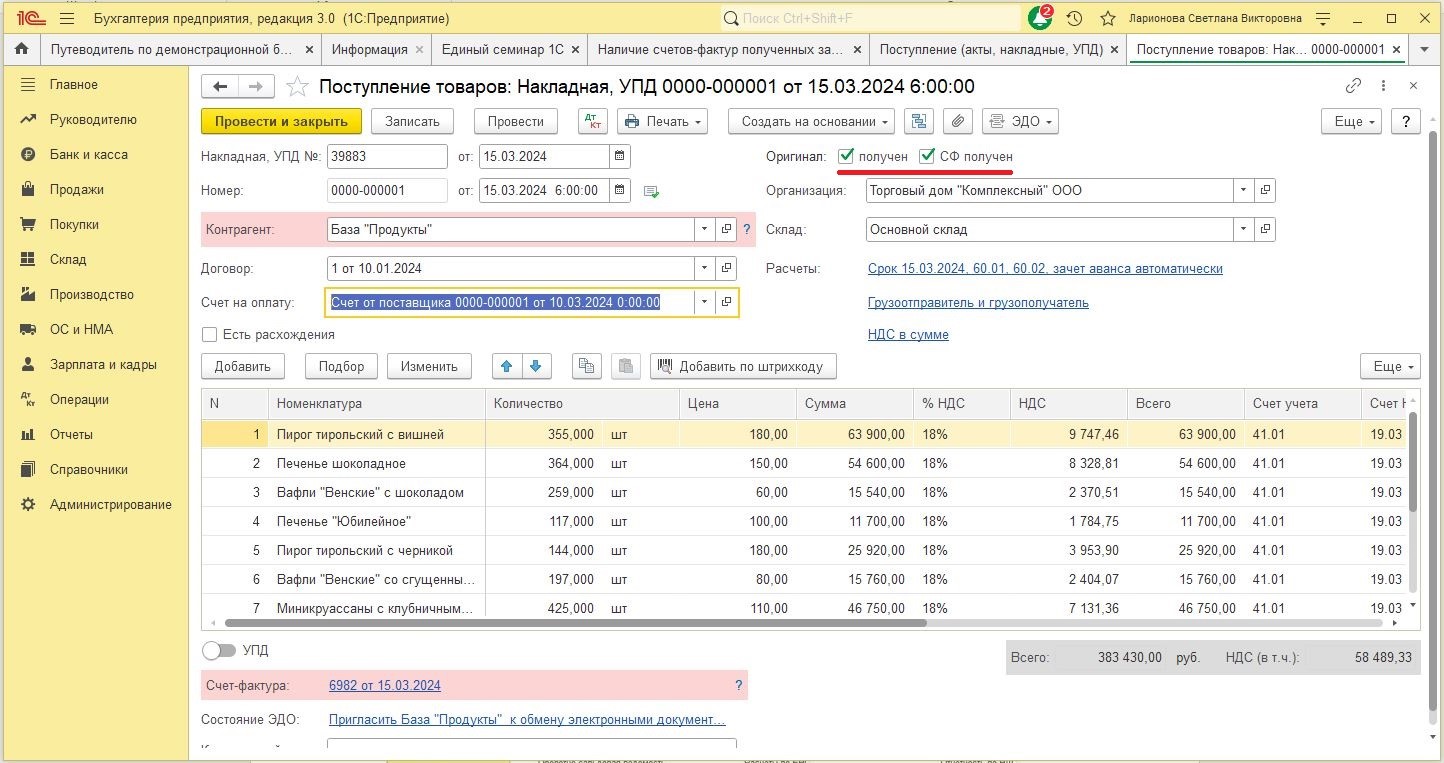The image size is (1444, 763).
Task: Paste rows icon in table toolbar
Action: tap(625, 366)
